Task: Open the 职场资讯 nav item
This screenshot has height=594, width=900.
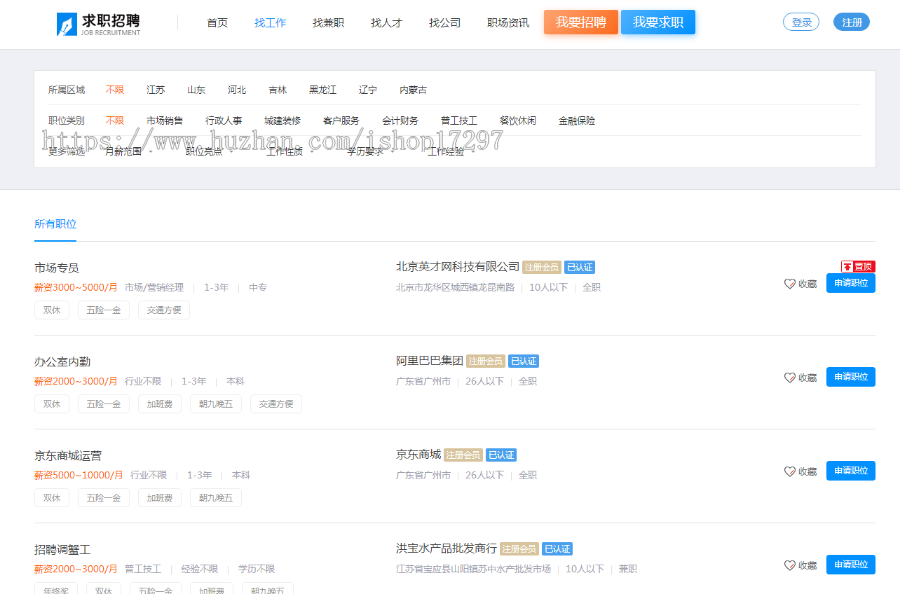Action: click(508, 23)
